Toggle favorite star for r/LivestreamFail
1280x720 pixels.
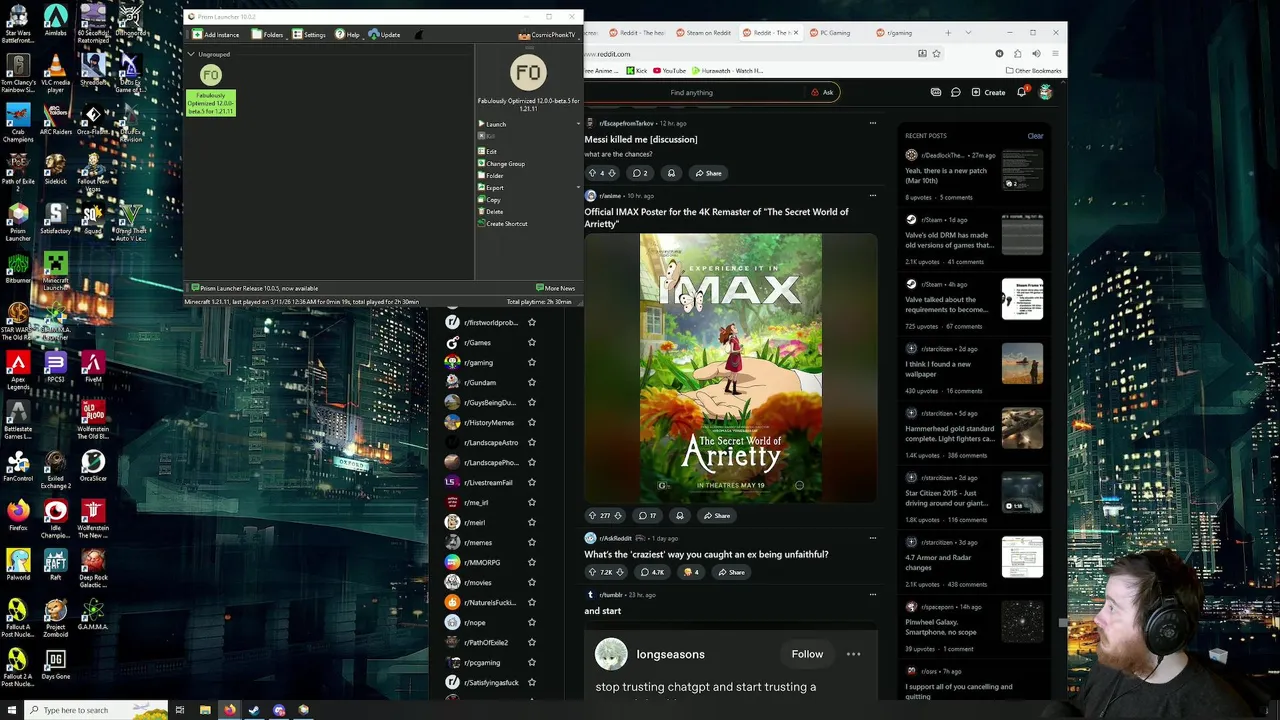click(x=532, y=482)
